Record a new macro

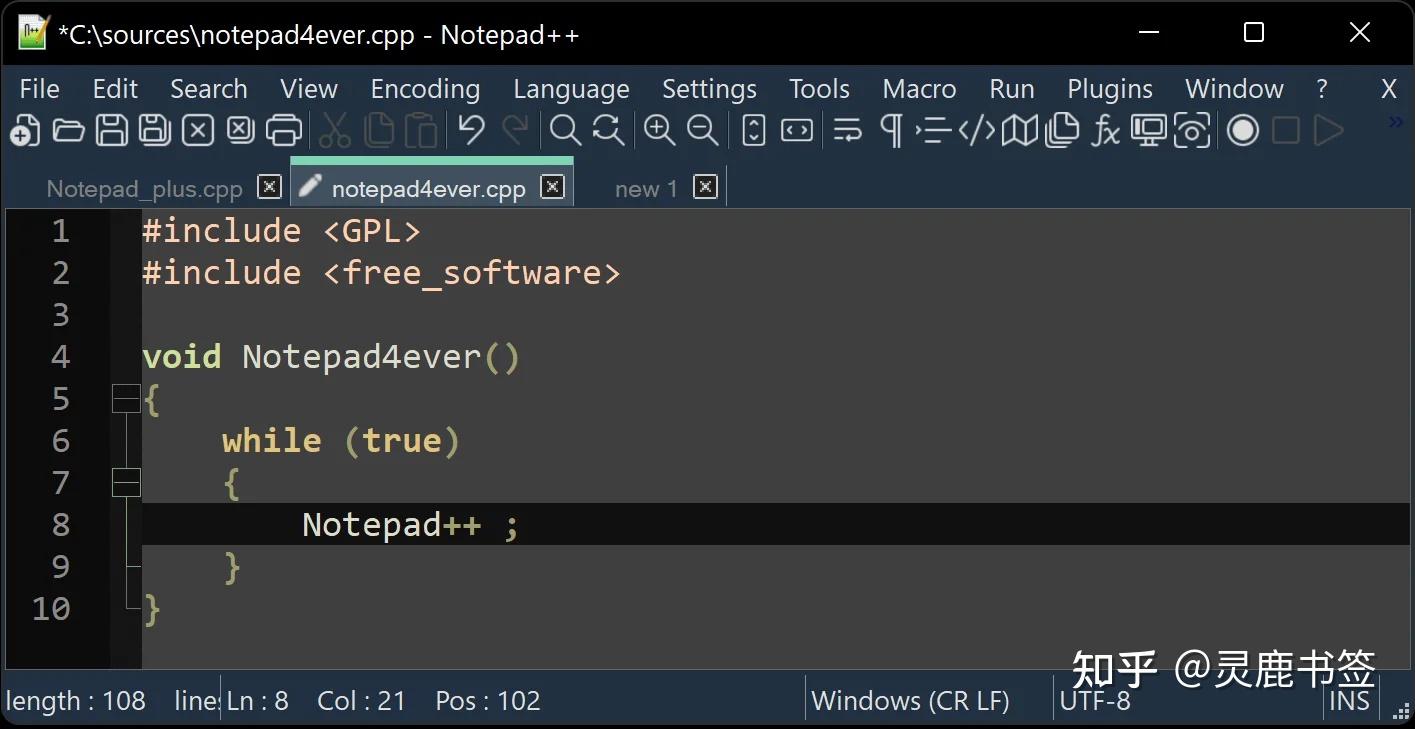pos(1243,130)
